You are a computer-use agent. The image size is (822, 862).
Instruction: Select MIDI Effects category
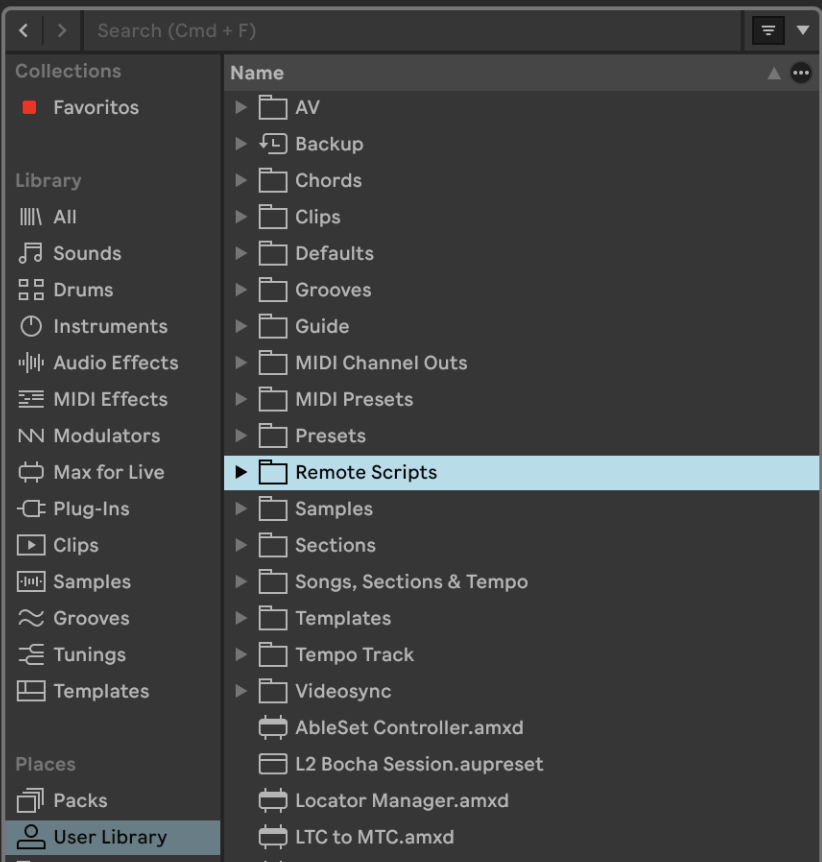click(x=110, y=399)
